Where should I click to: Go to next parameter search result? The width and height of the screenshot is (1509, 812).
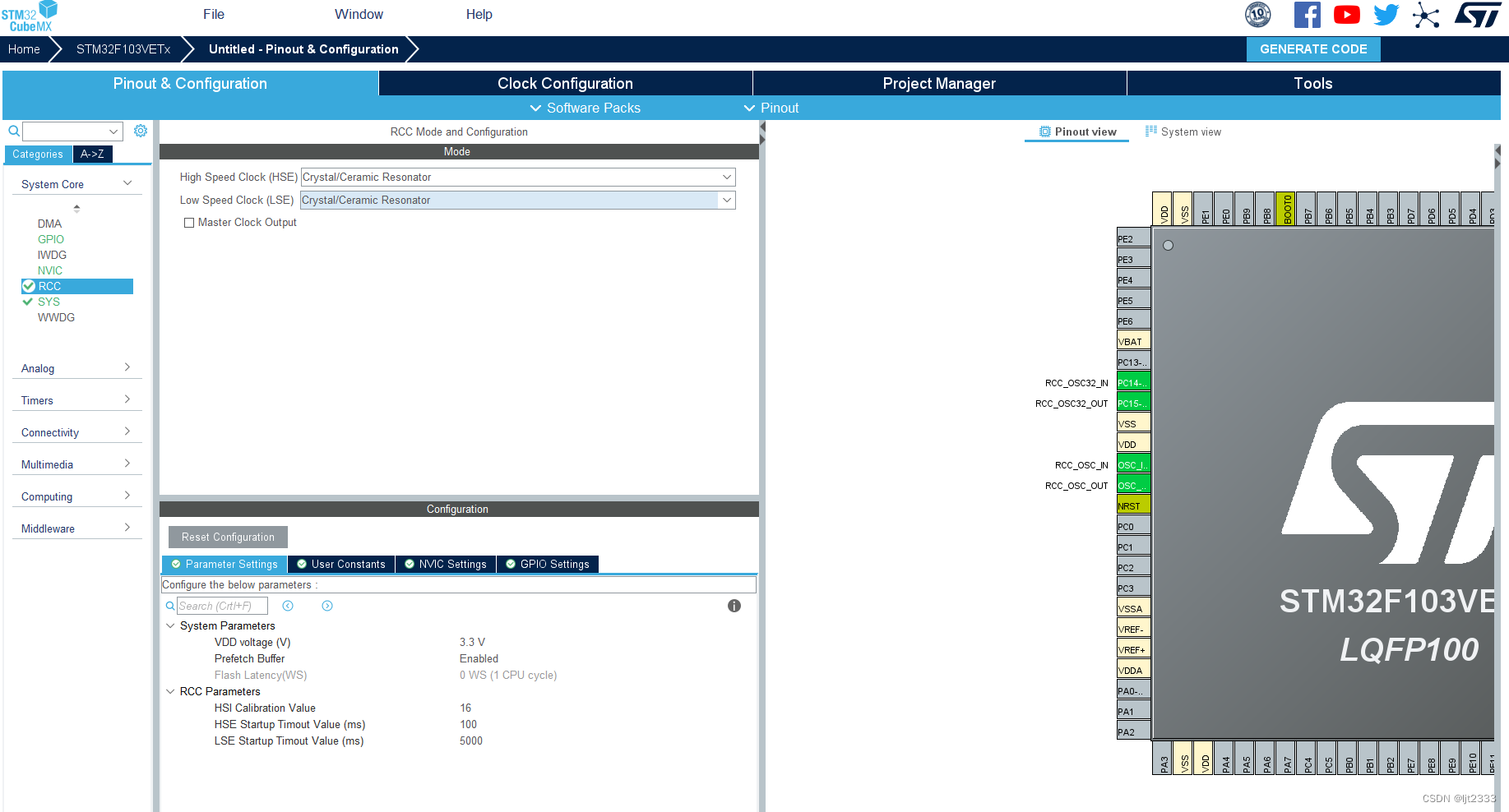pyautogui.click(x=327, y=606)
